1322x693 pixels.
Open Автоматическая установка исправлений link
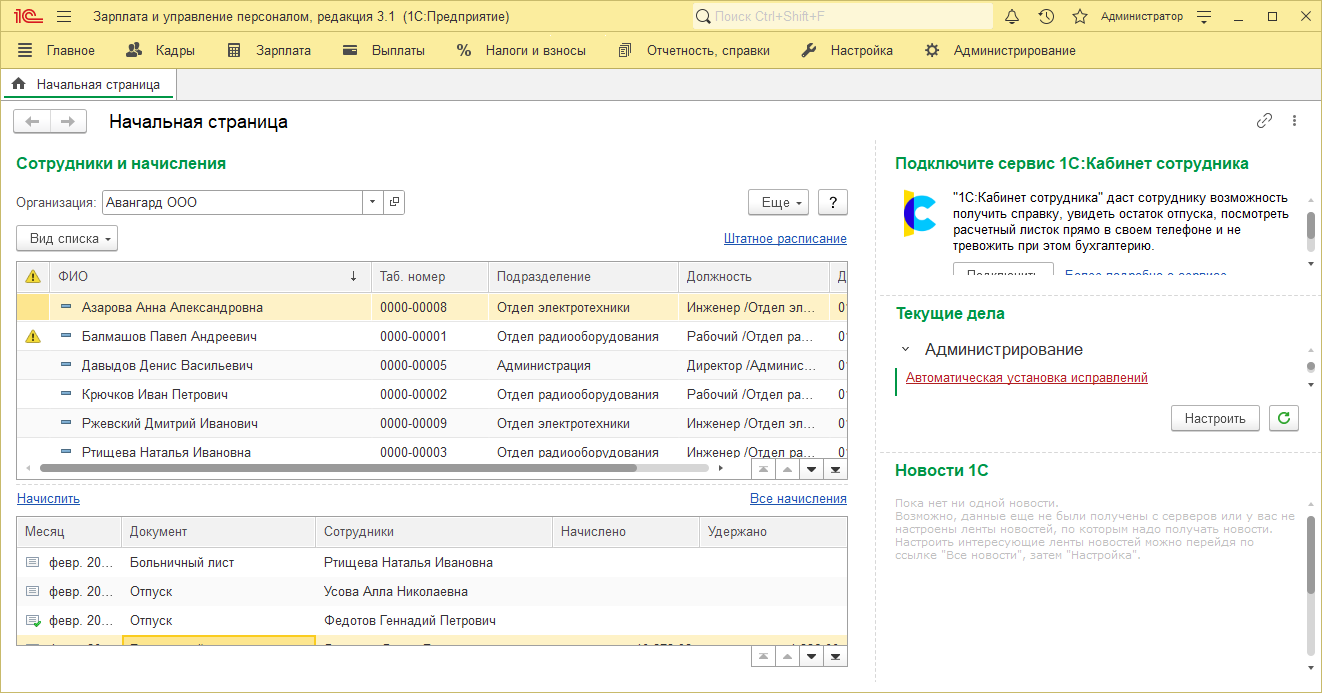[1027, 377]
